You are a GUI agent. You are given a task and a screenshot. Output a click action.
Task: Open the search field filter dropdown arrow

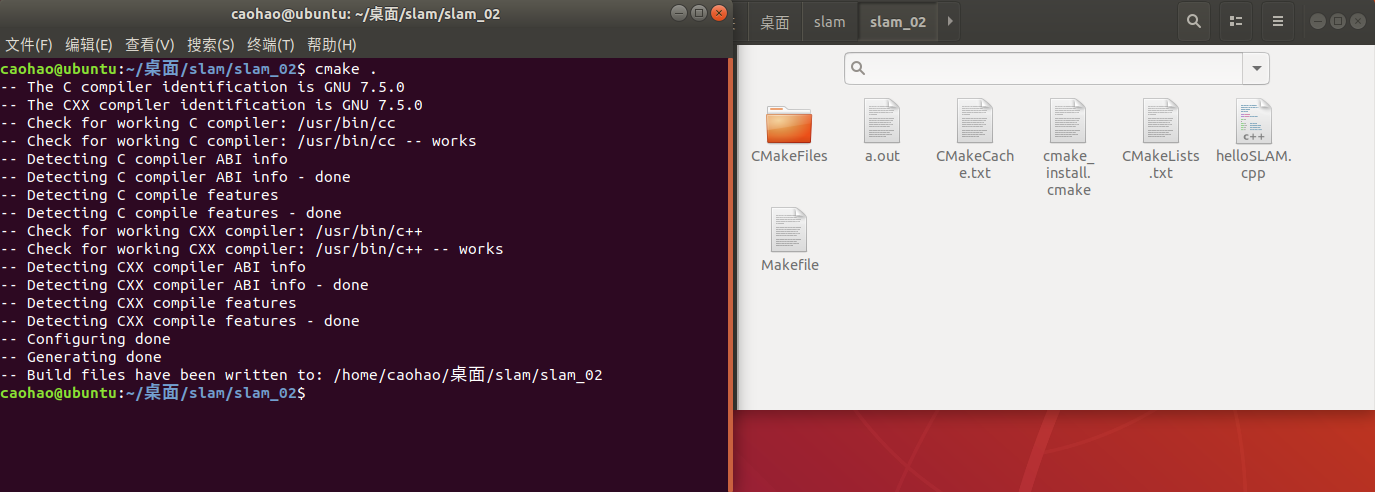(x=1256, y=69)
